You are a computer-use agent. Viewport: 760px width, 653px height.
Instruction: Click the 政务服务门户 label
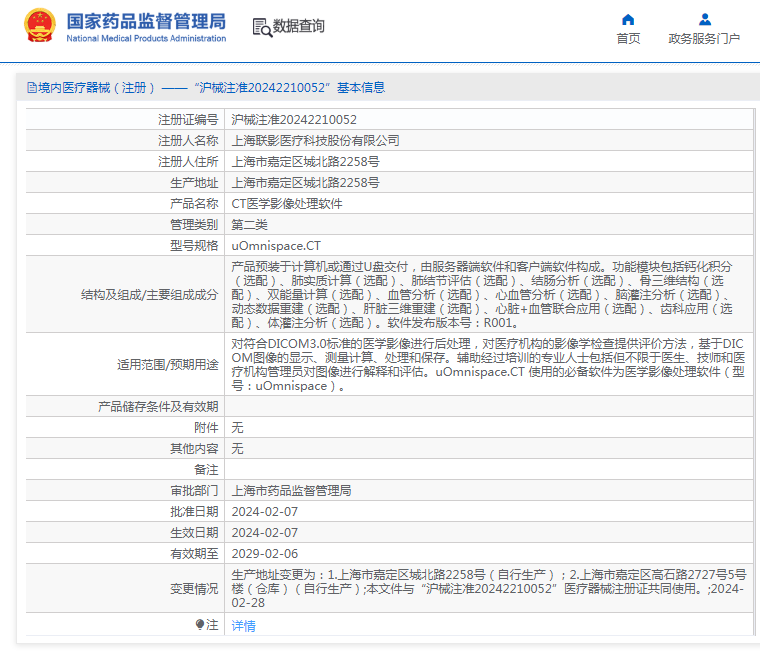coord(704,38)
